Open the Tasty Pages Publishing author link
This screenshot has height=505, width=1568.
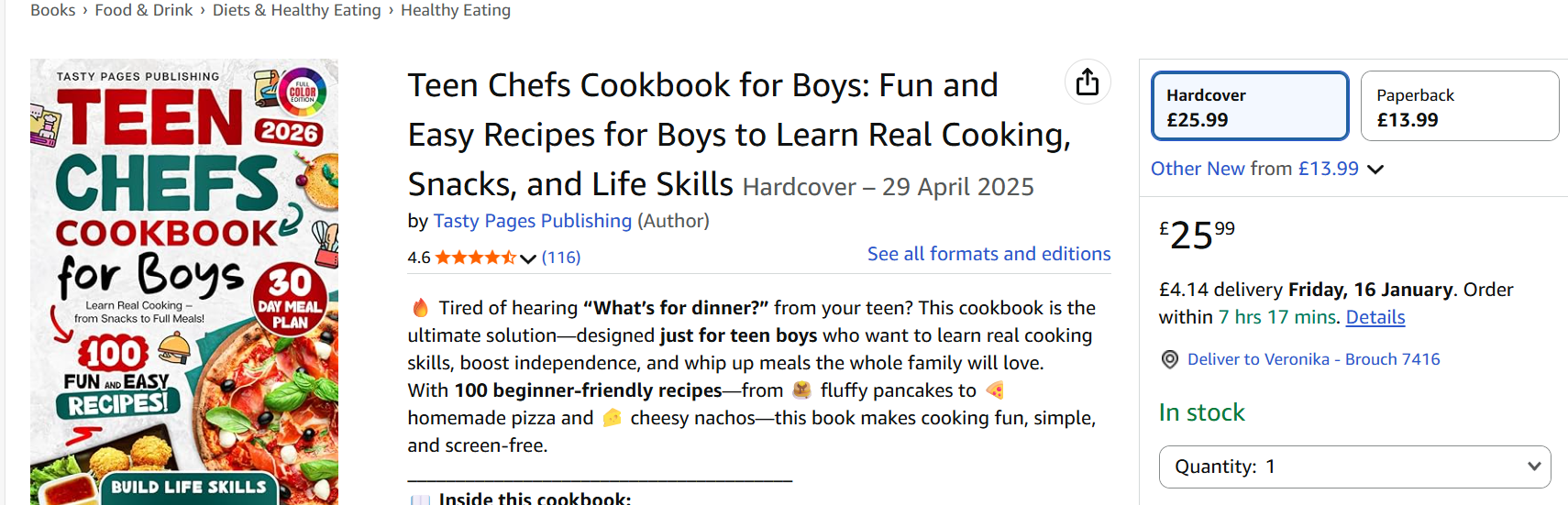[532, 221]
